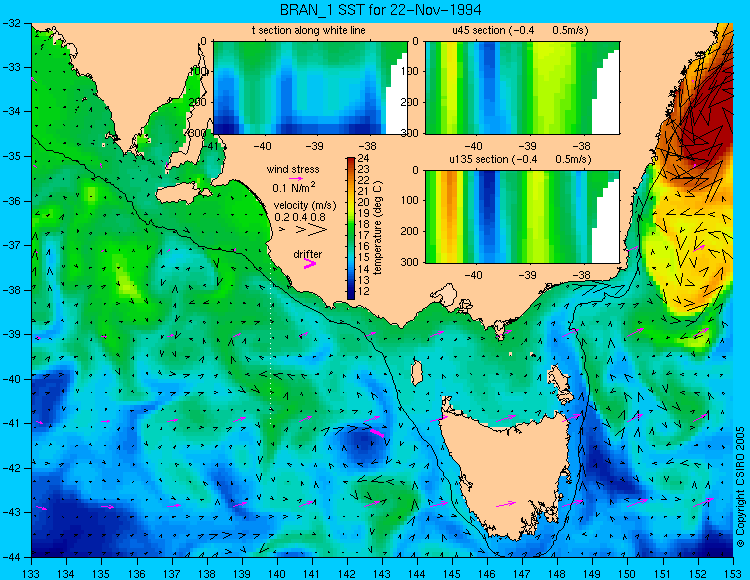The image size is (750, 580).
Task: Click longitude axis label "151"
Action: [x=662, y=574]
